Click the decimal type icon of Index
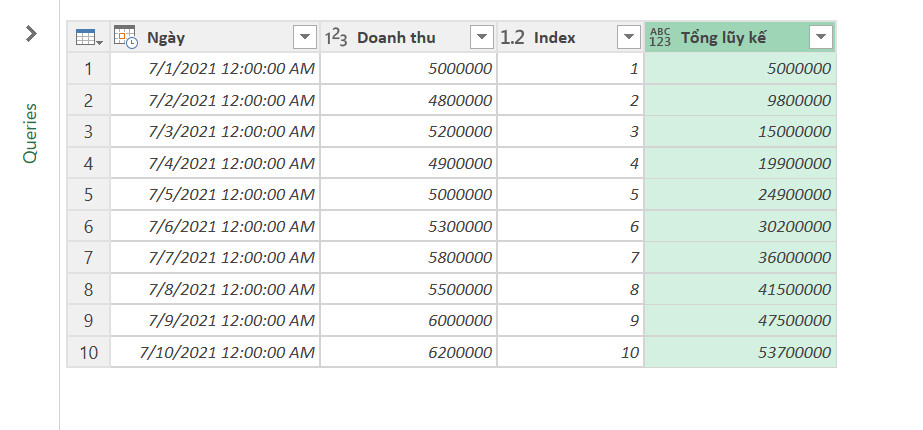This screenshot has width=923, height=430. pyautogui.click(x=512, y=38)
